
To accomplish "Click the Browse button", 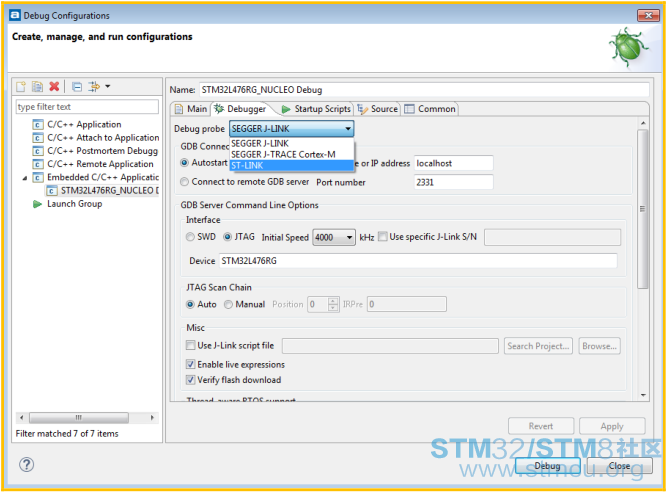I will point(599,346).
